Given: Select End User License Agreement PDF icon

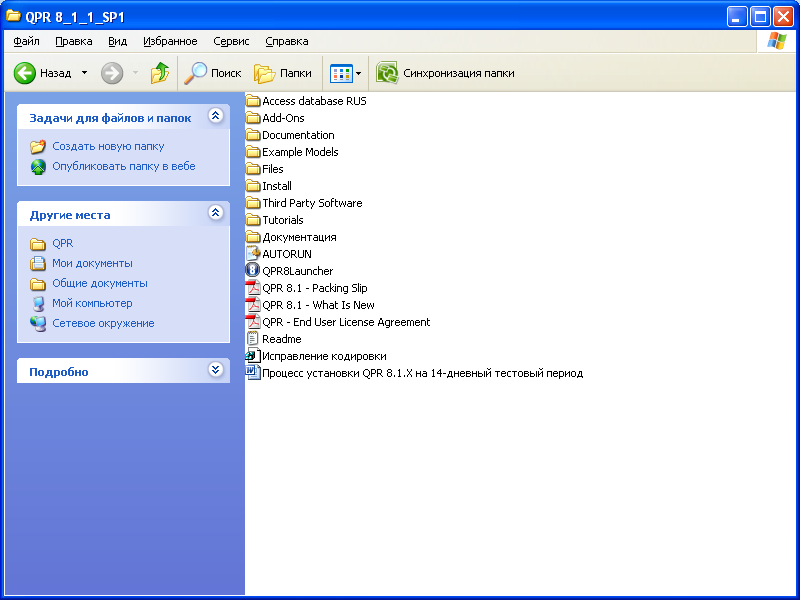Looking at the screenshot, I should click(253, 321).
